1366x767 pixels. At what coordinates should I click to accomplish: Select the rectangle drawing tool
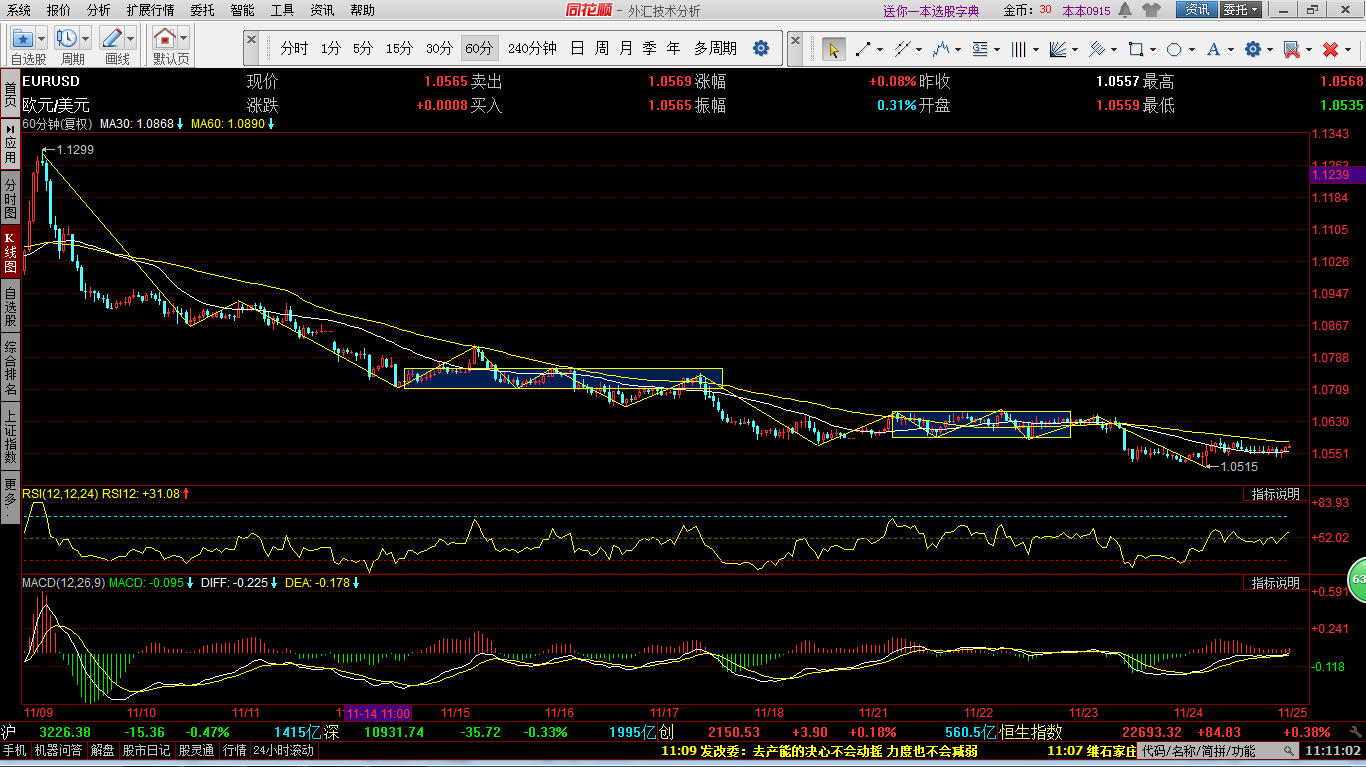tap(1135, 49)
